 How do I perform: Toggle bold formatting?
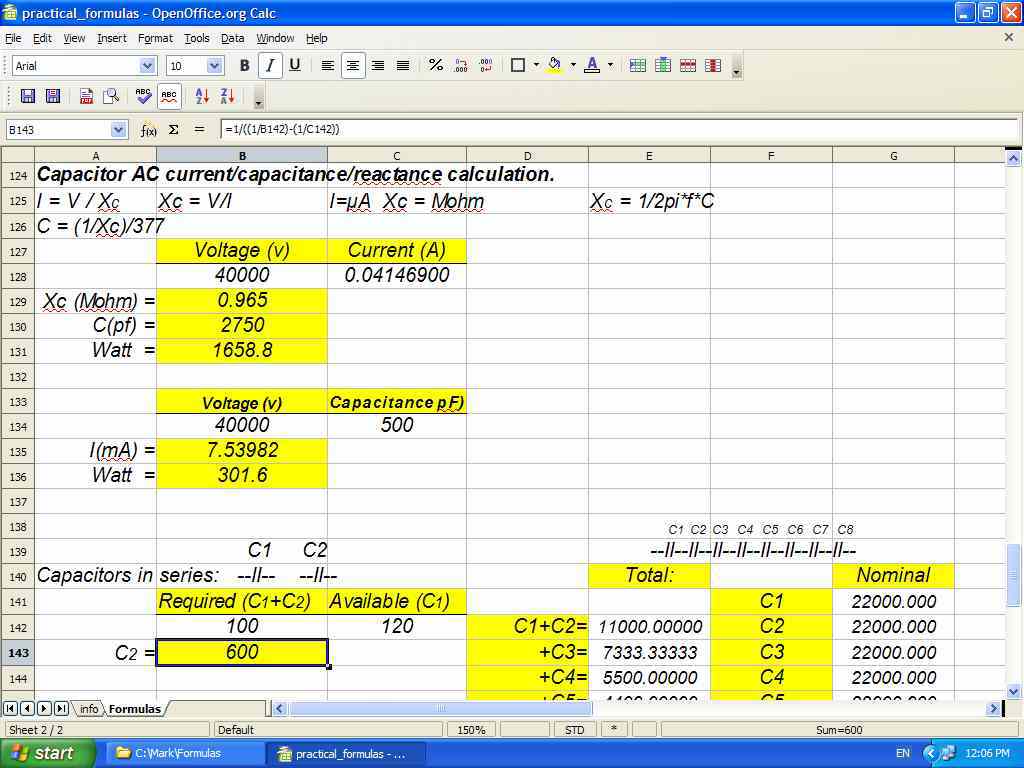click(244, 65)
